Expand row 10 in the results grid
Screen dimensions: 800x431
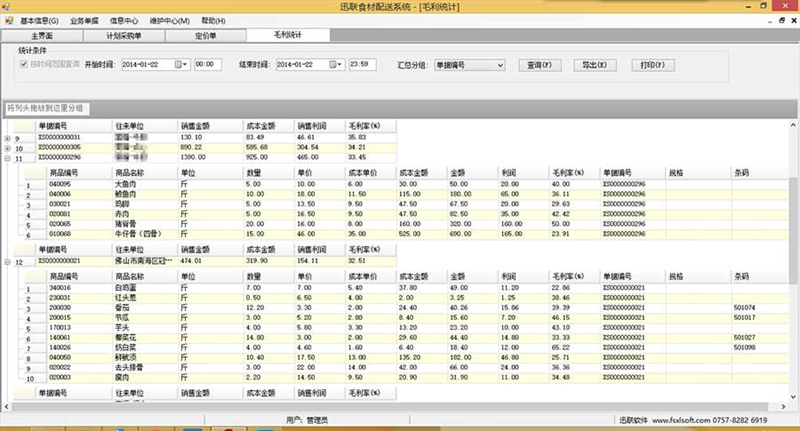click(x=8, y=148)
